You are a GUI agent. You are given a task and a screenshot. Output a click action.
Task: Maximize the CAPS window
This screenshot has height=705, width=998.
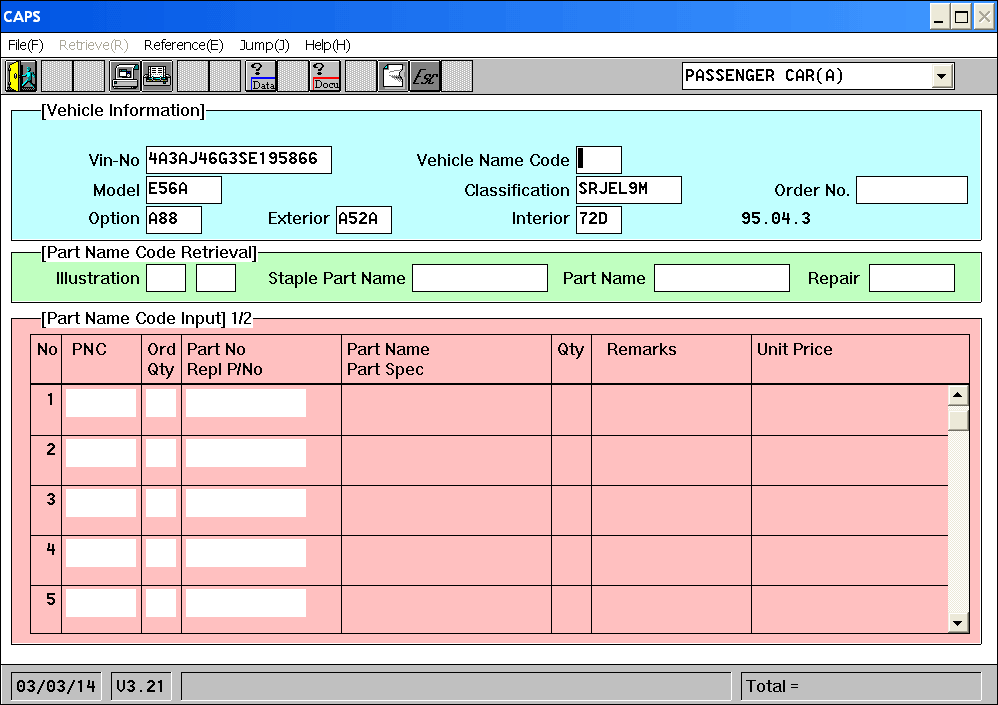pos(962,17)
